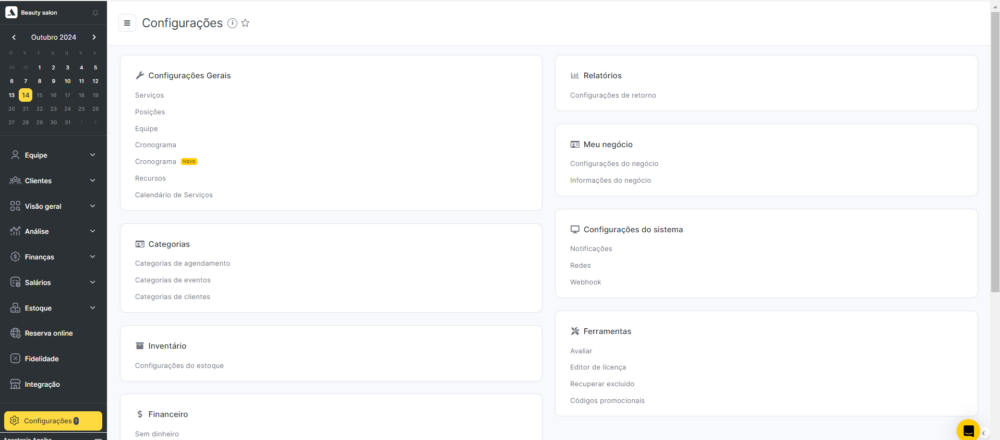Go to next month in calendar
This screenshot has height=440, width=1000.
coord(94,38)
